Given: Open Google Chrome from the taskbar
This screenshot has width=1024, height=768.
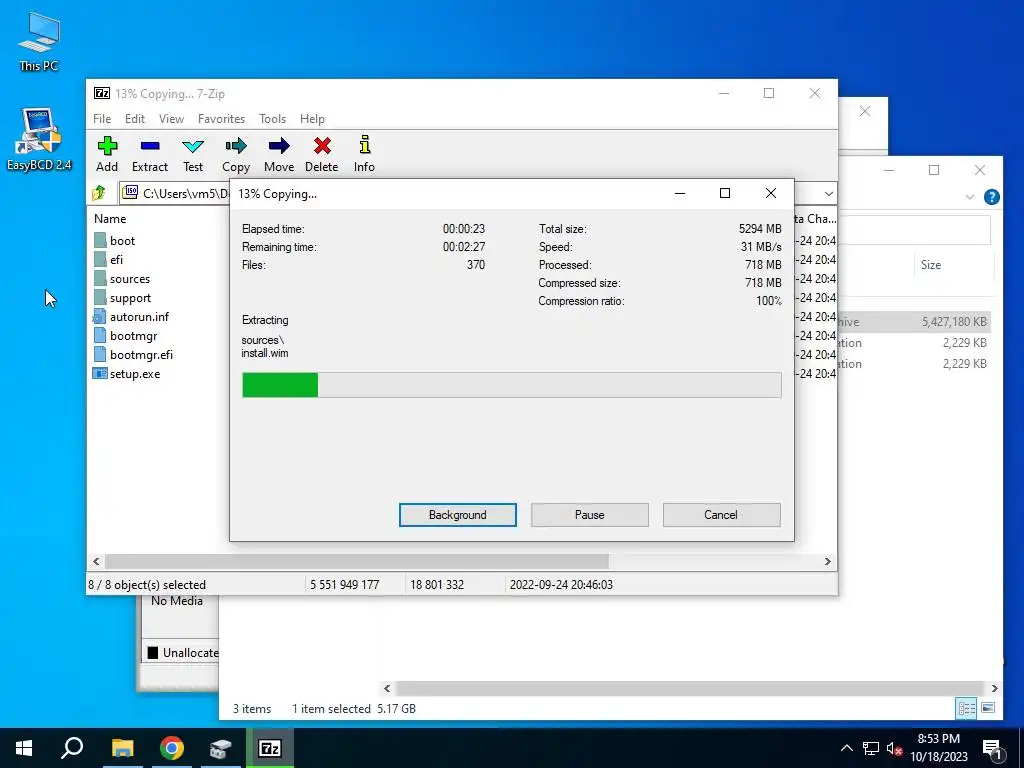Looking at the screenshot, I should click(x=172, y=748).
